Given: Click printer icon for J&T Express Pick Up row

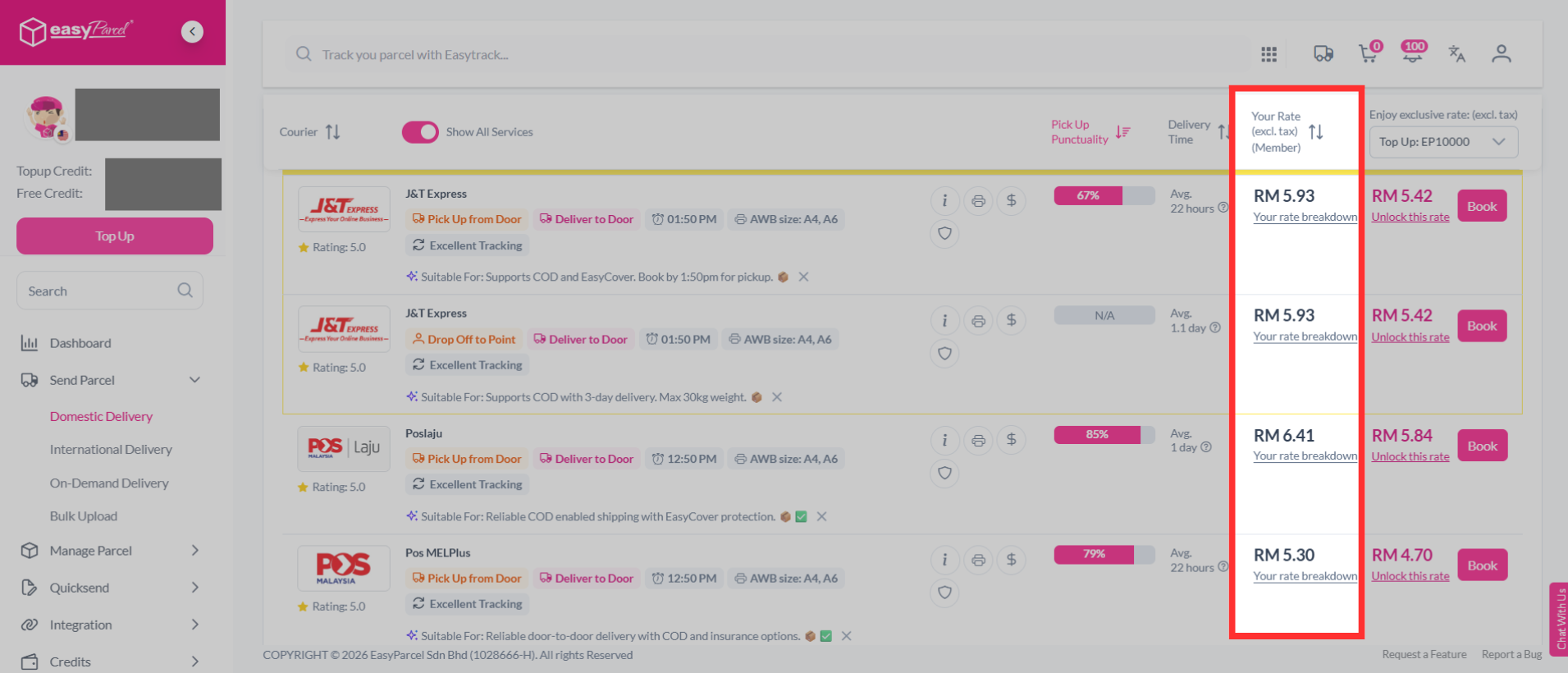Looking at the screenshot, I should (x=978, y=201).
